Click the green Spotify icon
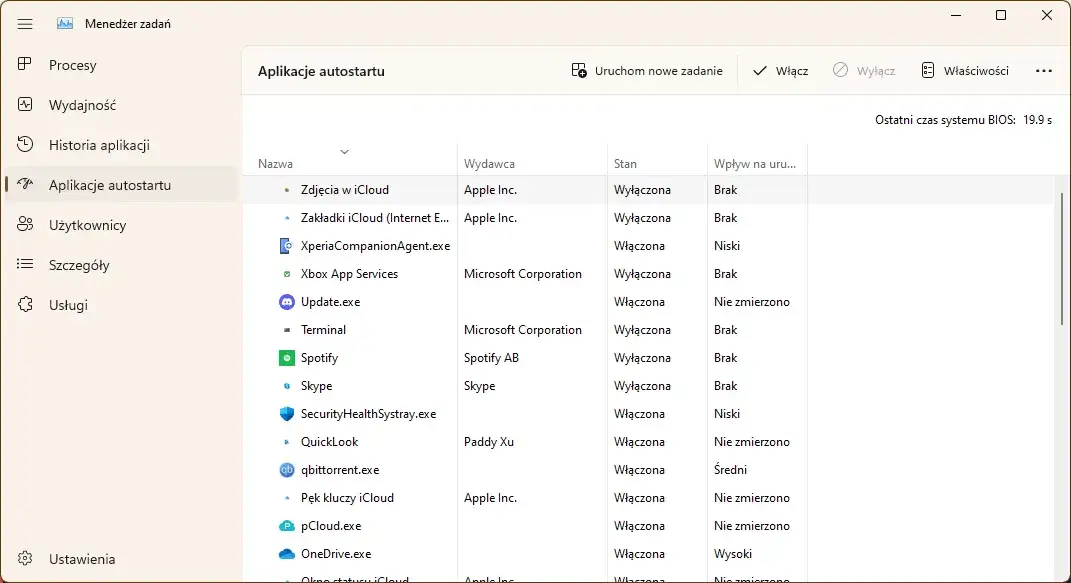 coord(287,358)
